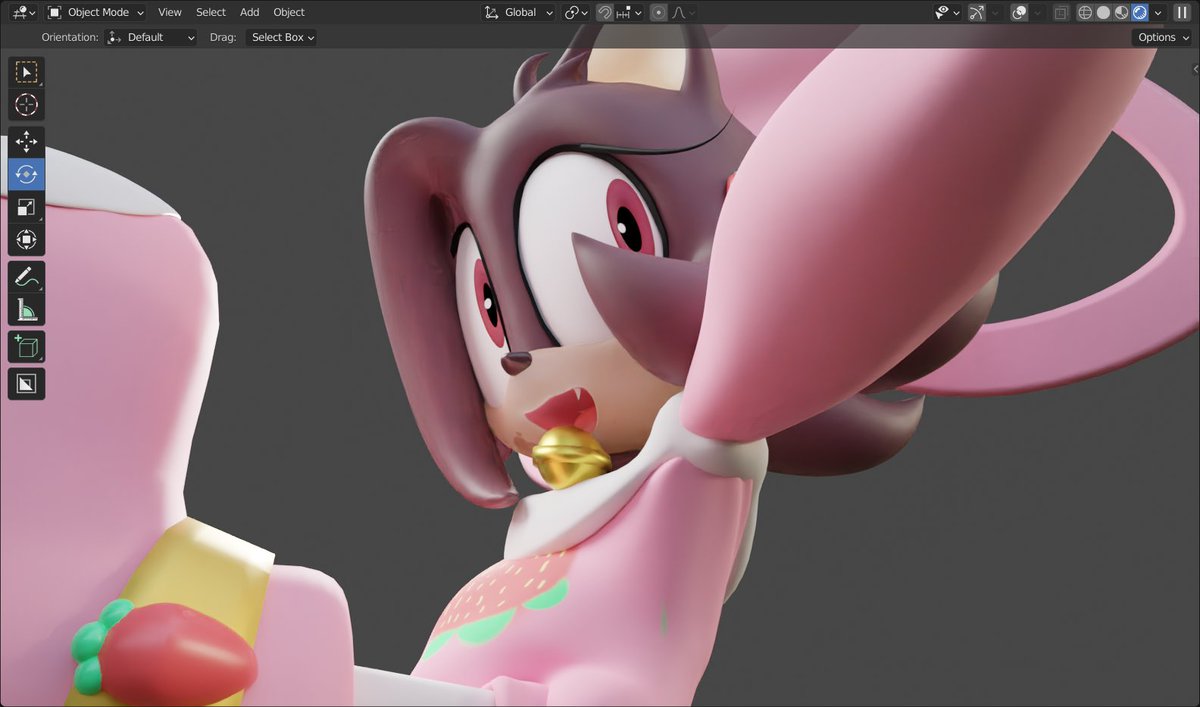Toggle proportional editing

click(x=658, y=12)
